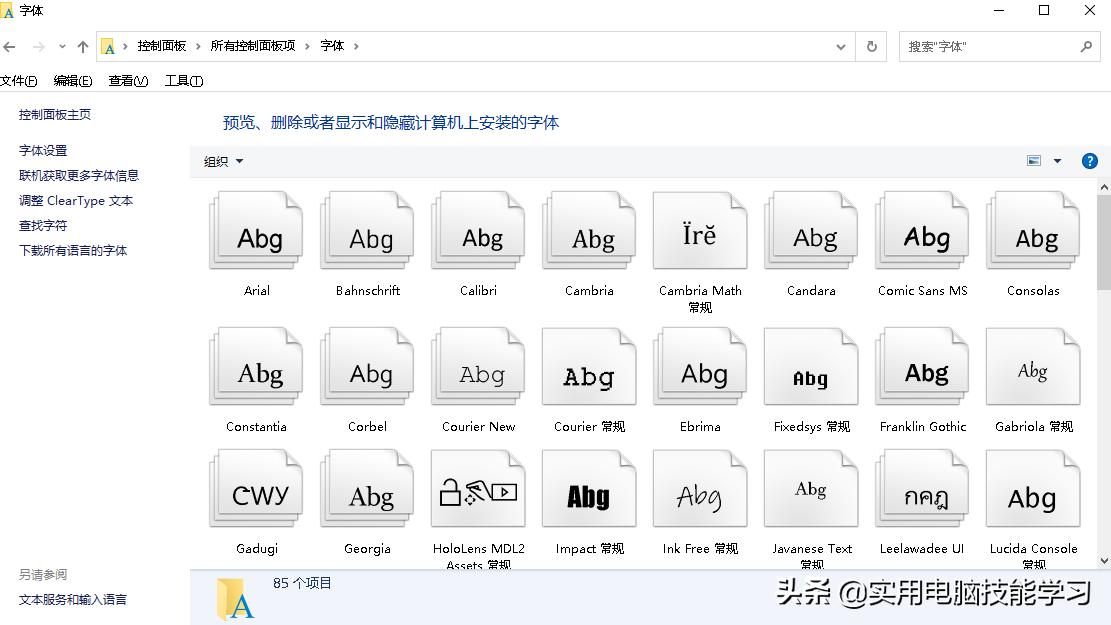1111x625 pixels.
Task: Select the Cambria Math font icon
Action: click(699, 230)
